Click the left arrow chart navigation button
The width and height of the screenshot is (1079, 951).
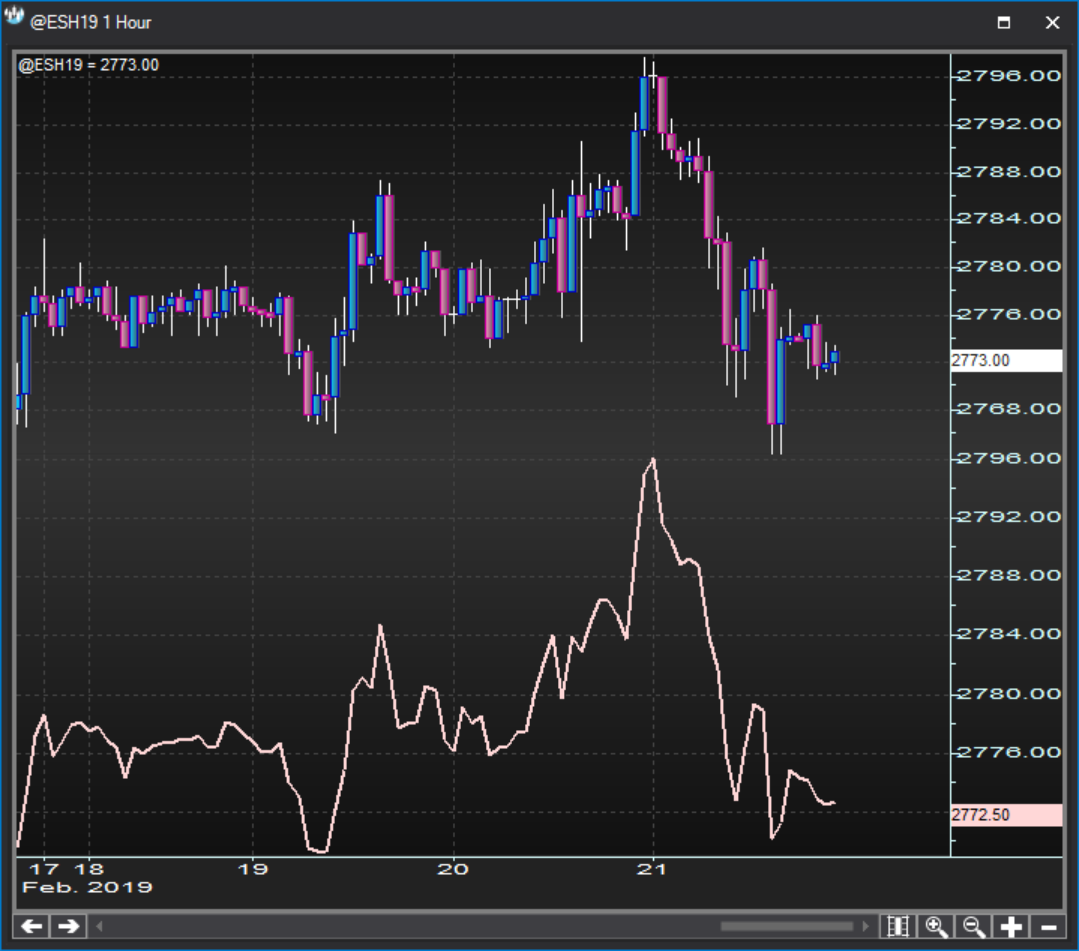(32, 926)
